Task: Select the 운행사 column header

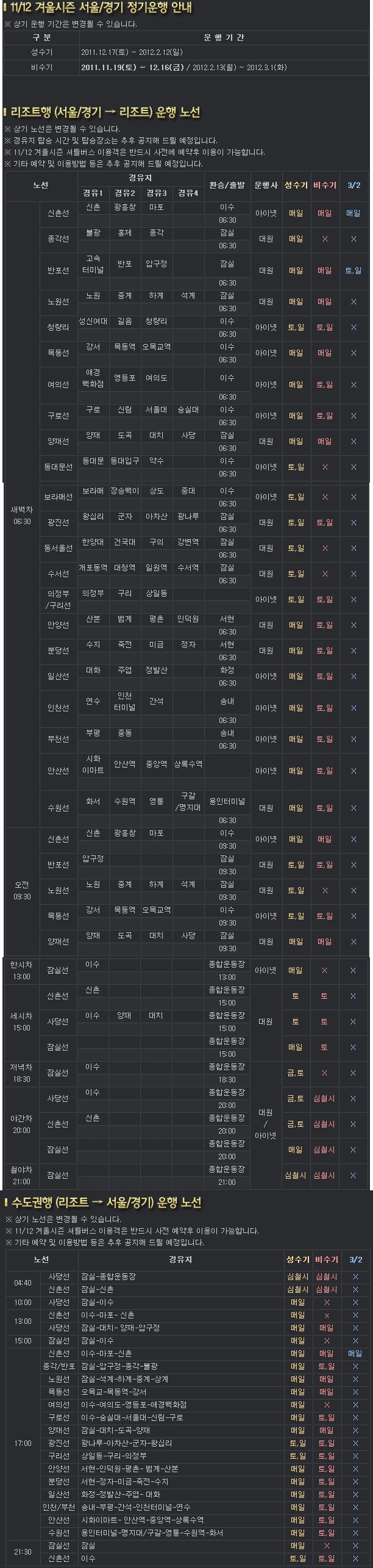Action: 266,185
